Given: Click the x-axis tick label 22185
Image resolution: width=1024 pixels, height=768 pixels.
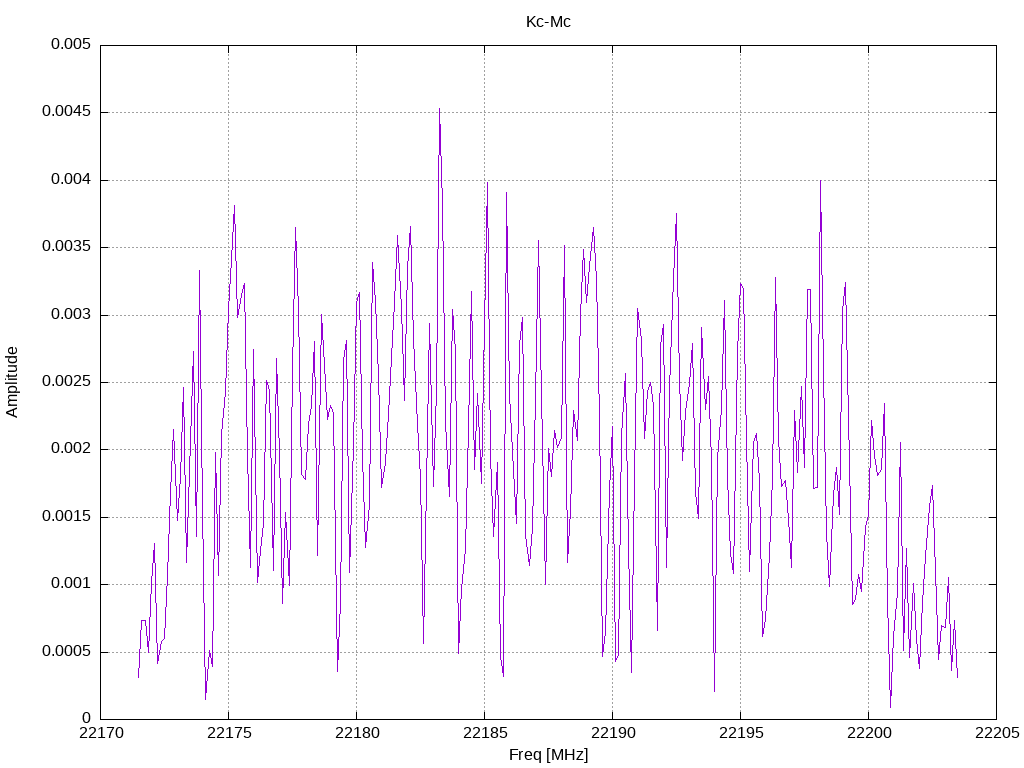Looking at the screenshot, I should click(485, 733).
